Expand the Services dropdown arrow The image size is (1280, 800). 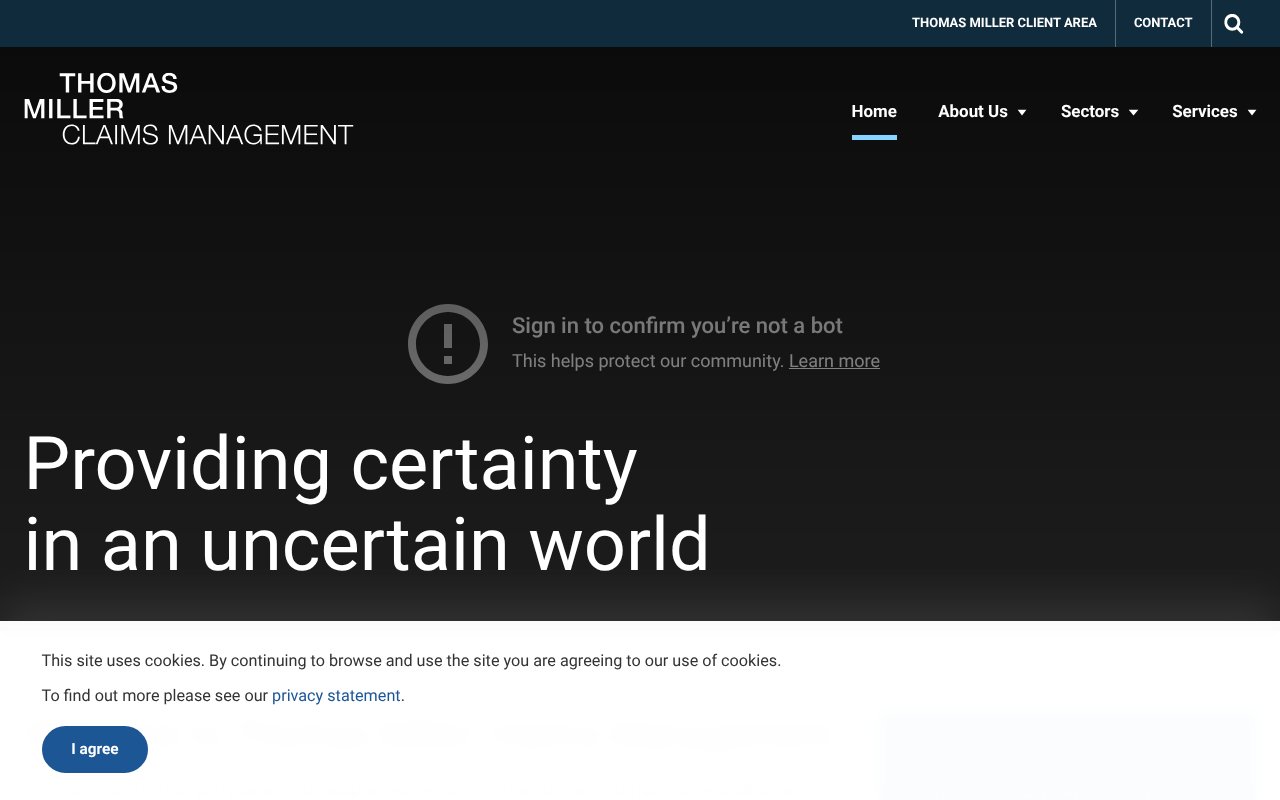coord(1251,112)
